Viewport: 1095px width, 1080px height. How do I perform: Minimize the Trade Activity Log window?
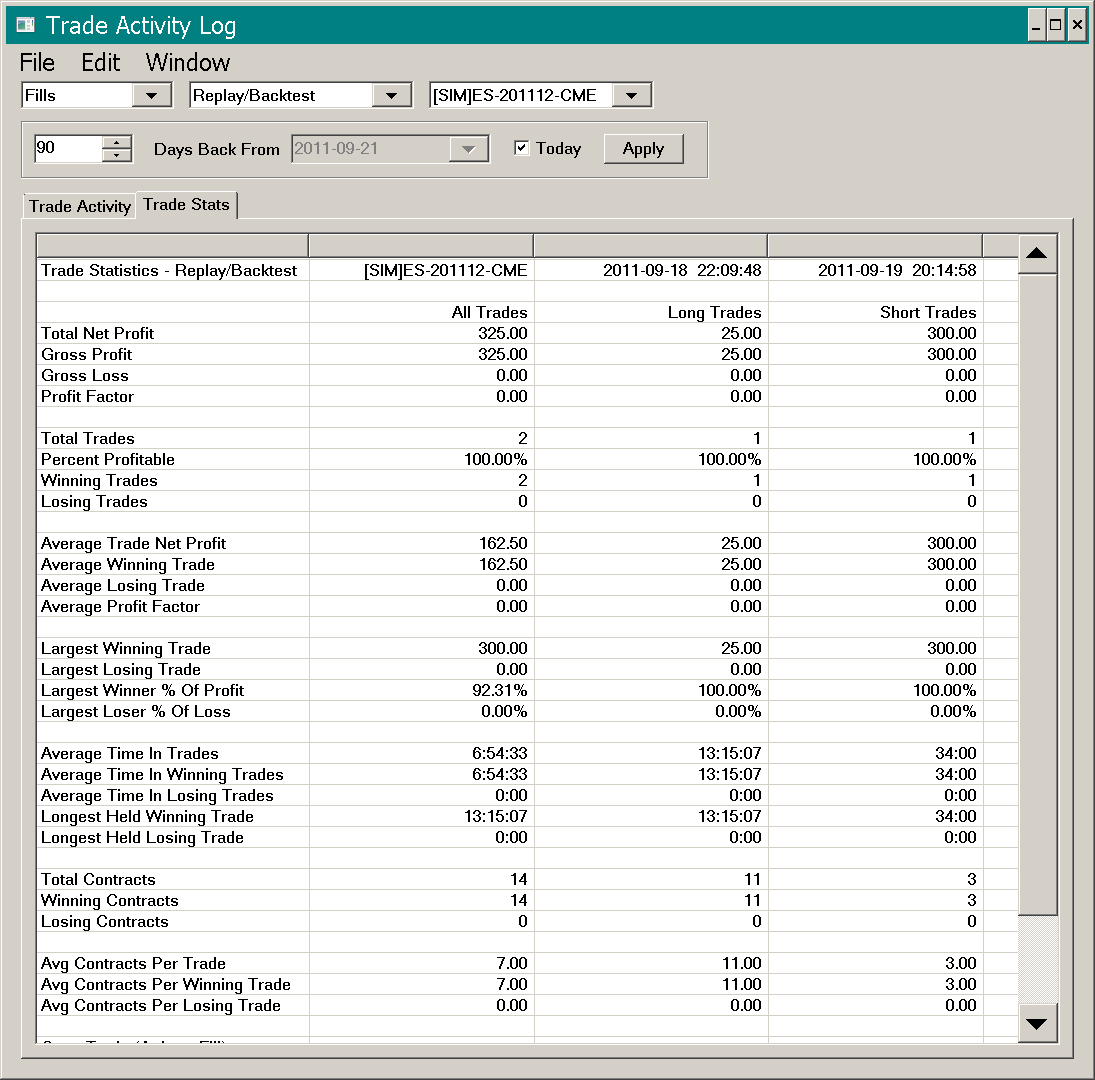coord(1036,26)
